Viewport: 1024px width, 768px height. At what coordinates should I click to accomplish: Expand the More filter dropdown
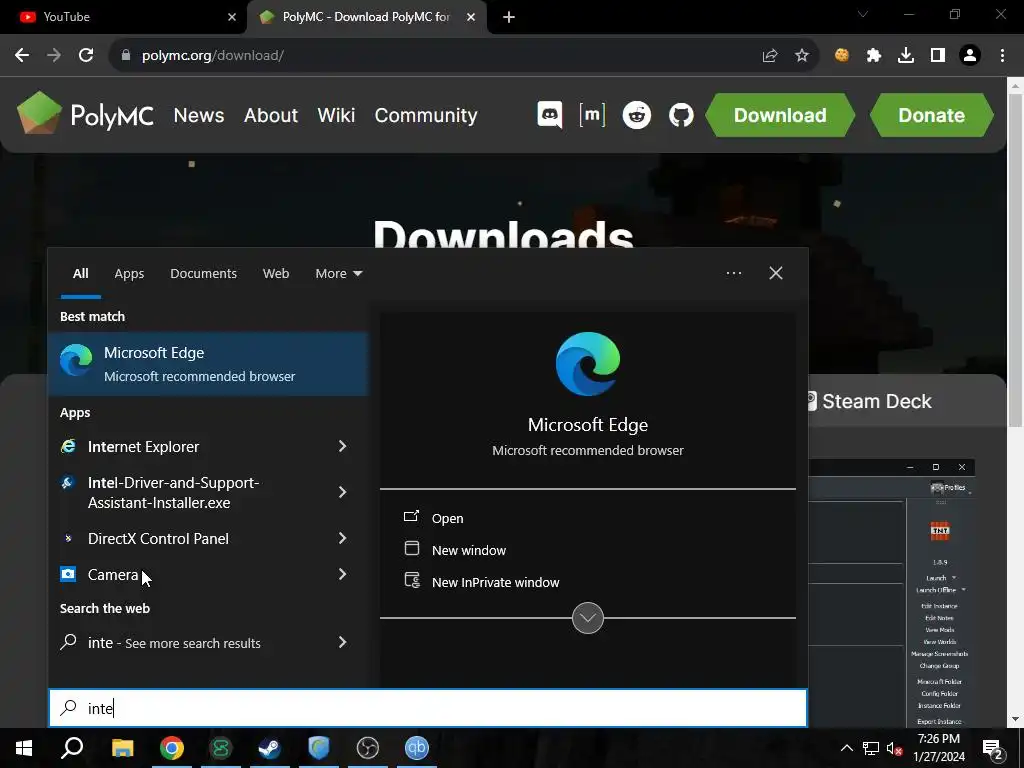(338, 274)
